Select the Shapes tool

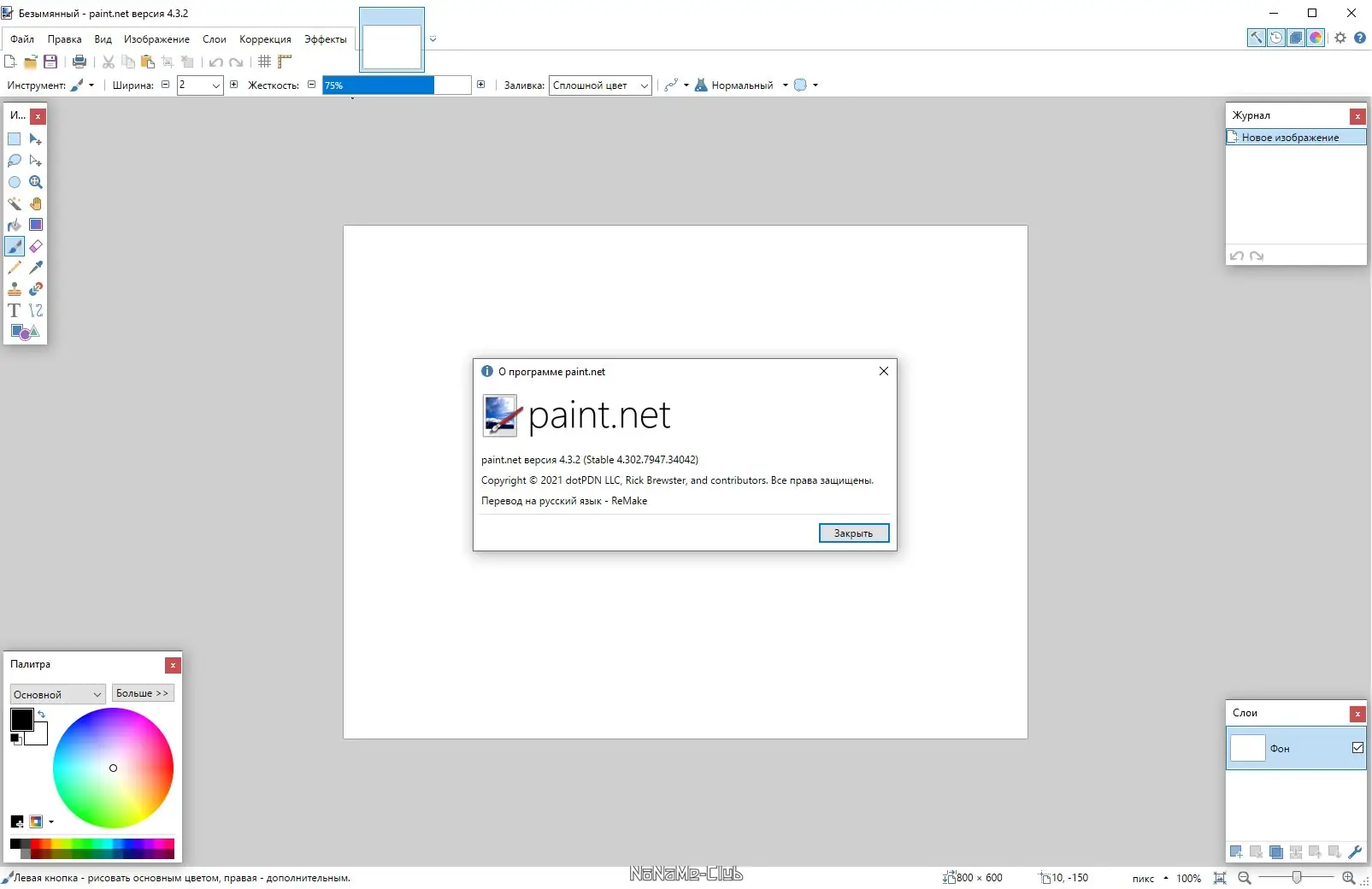pyautogui.click(x=25, y=332)
